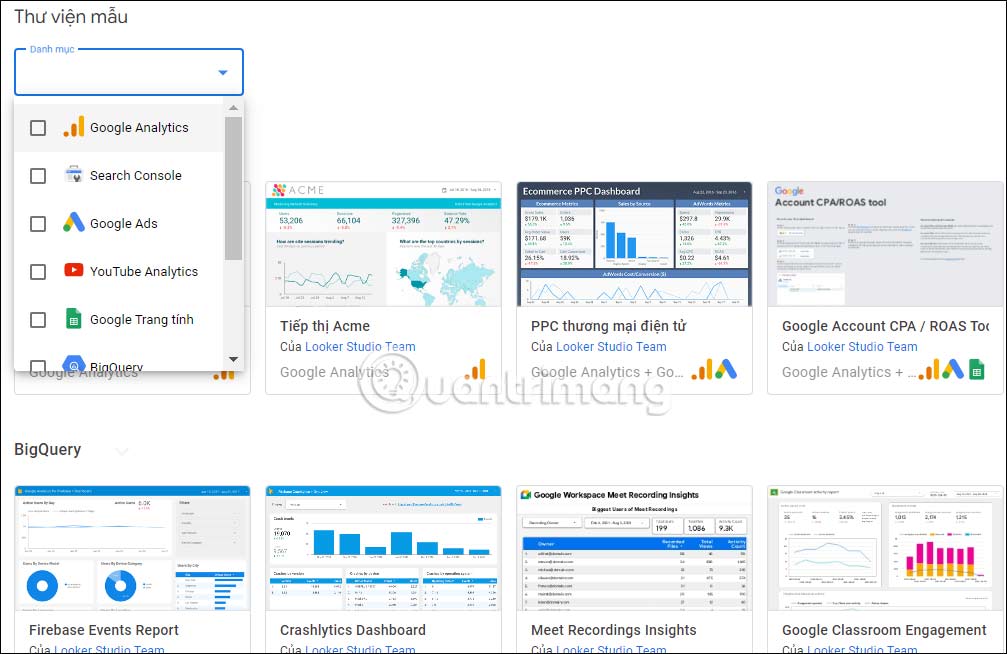Click the green Google Sheets icon in dropdown

tap(74, 318)
